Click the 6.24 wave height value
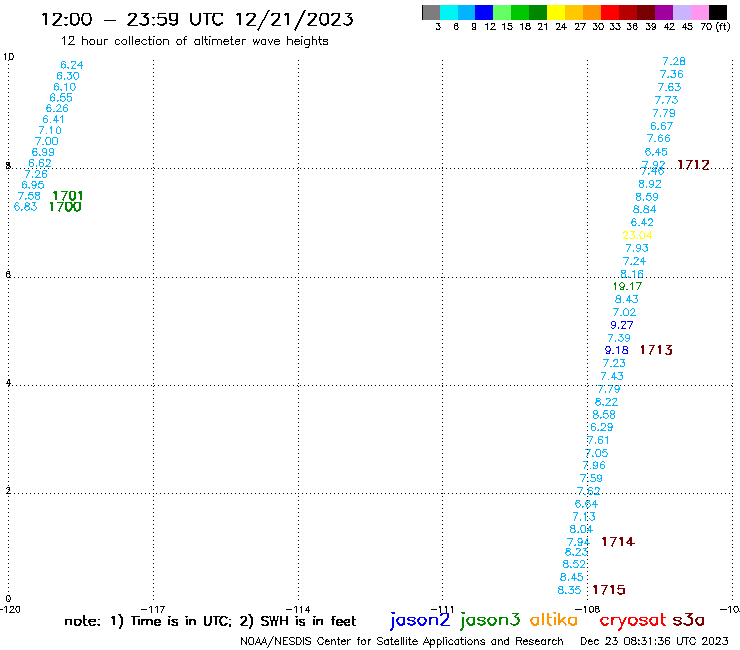 (72, 65)
